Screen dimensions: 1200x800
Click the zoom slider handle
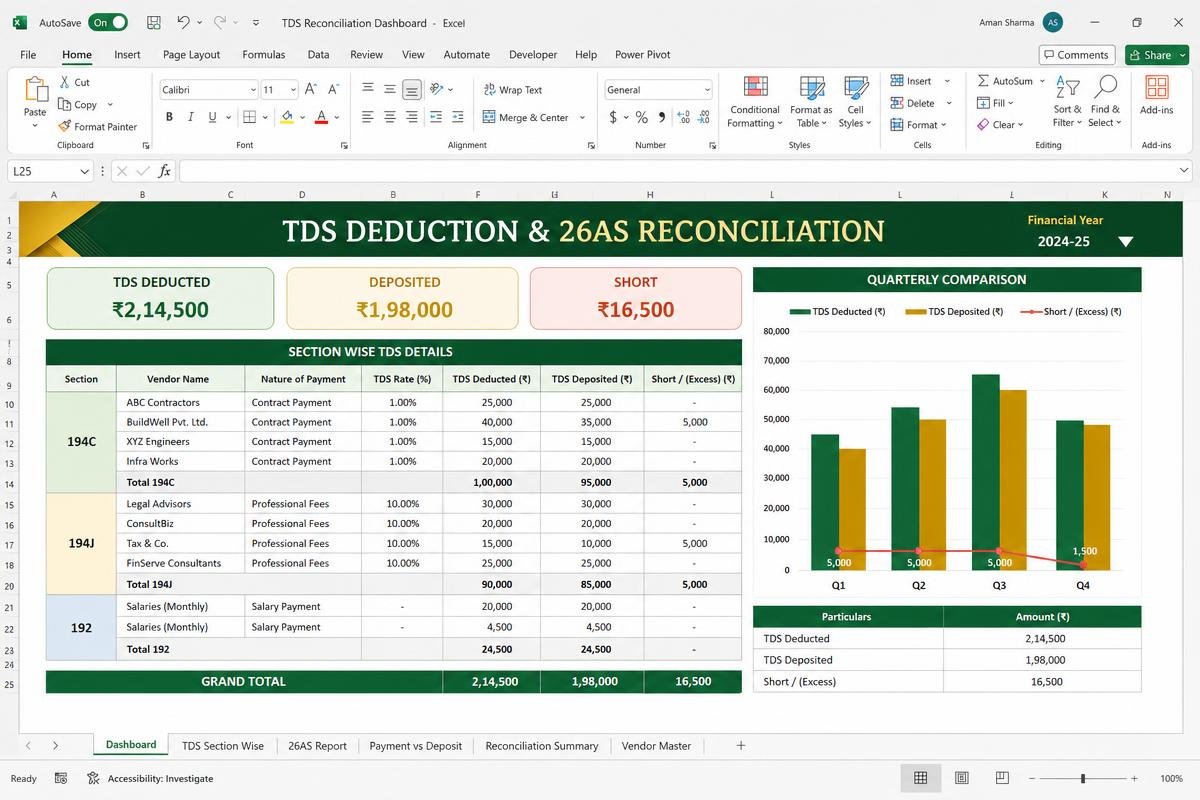[1083, 778]
